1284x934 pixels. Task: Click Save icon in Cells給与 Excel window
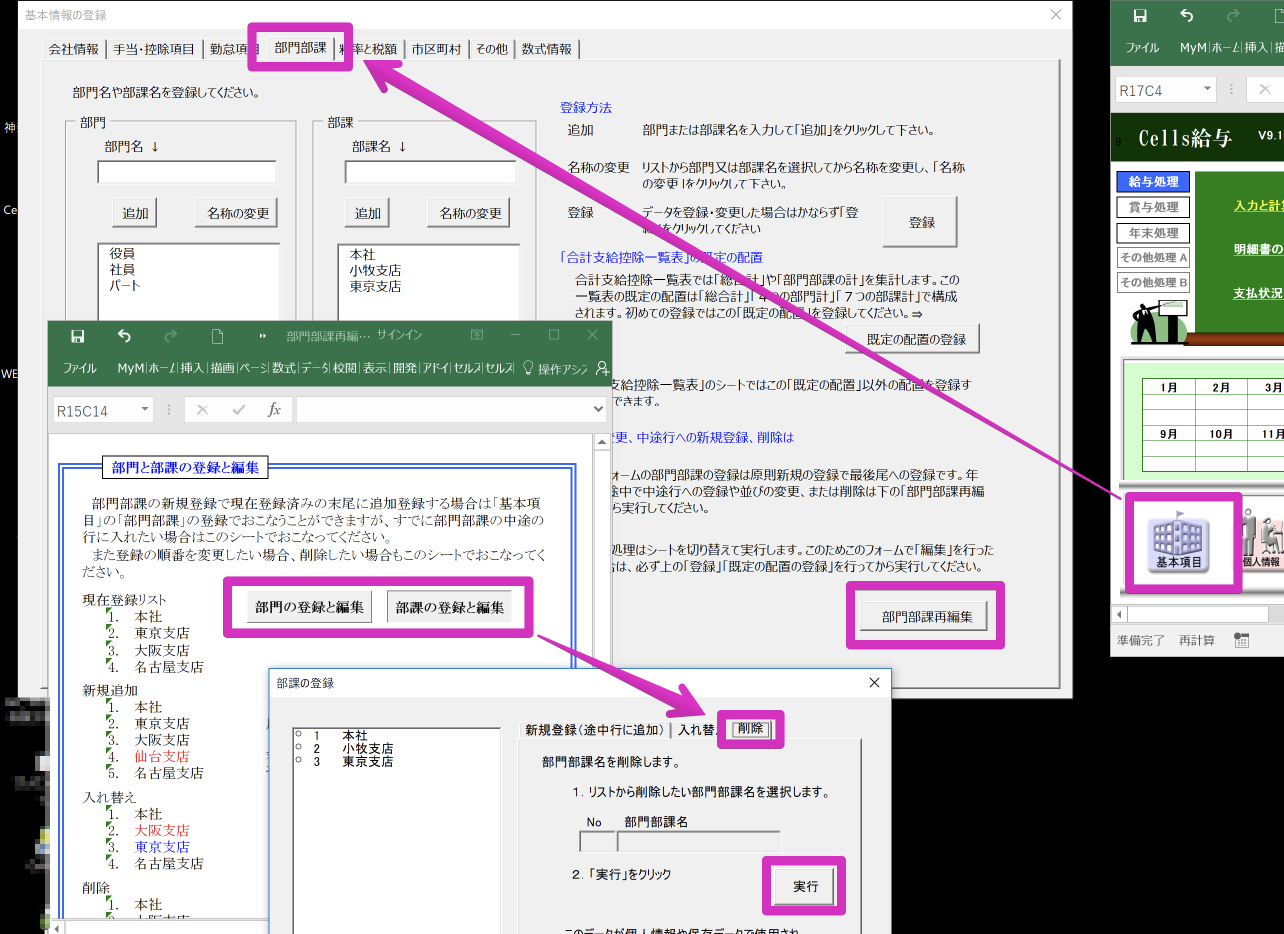point(1139,15)
